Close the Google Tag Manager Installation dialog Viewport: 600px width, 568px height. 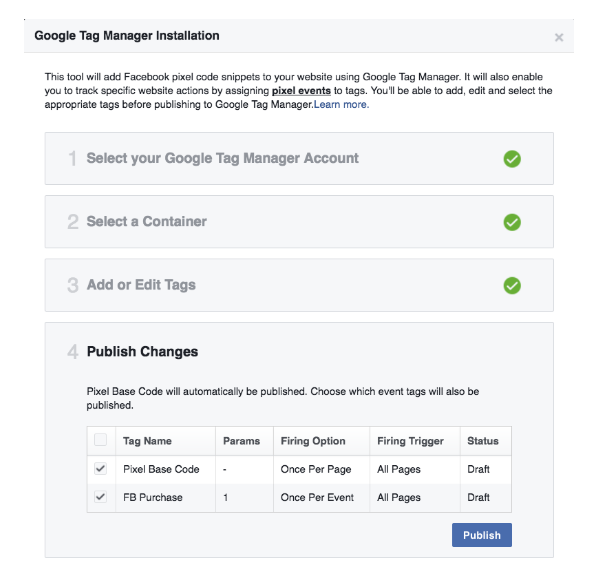559,37
